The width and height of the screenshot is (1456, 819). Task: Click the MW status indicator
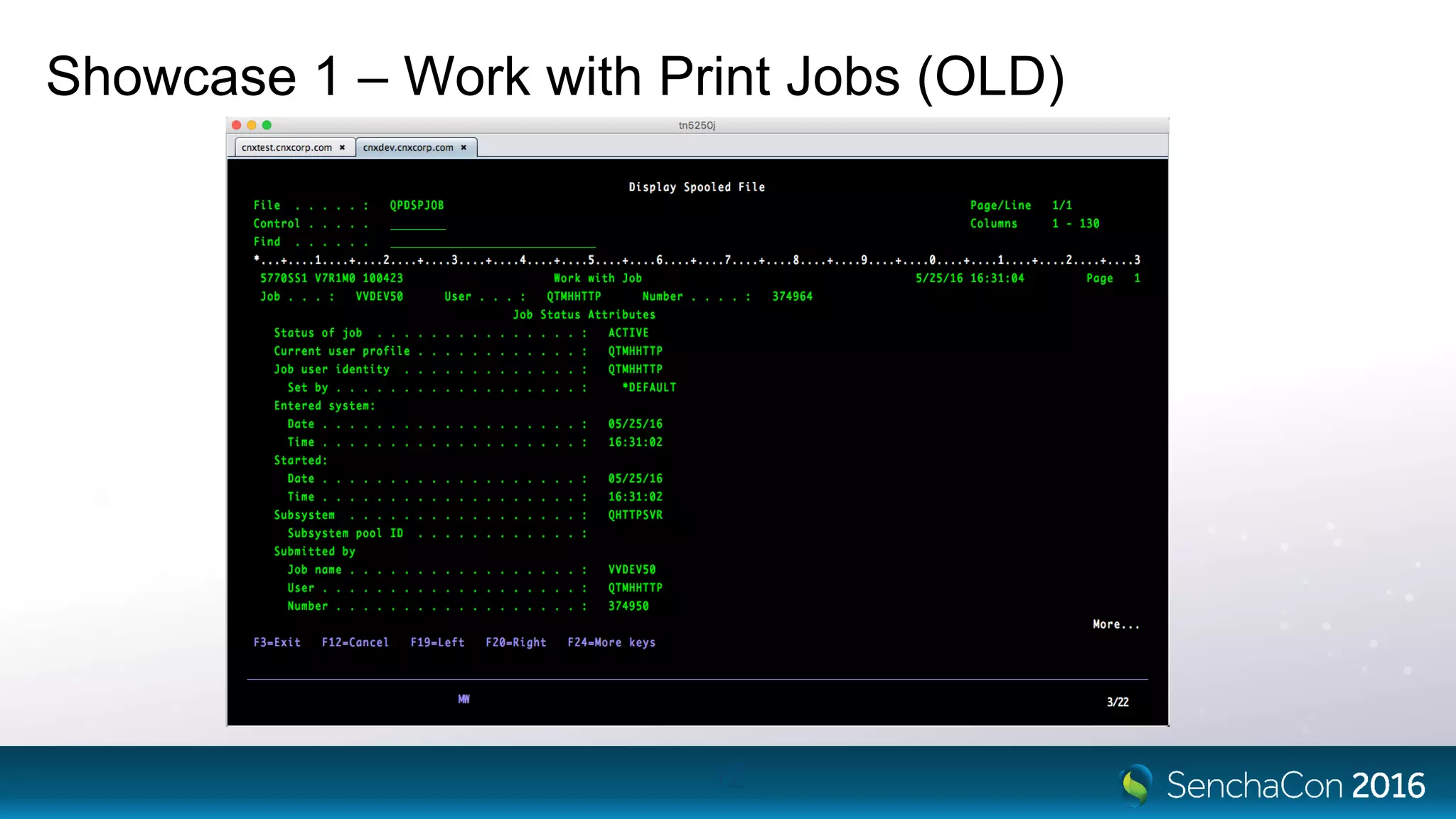[464, 699]
